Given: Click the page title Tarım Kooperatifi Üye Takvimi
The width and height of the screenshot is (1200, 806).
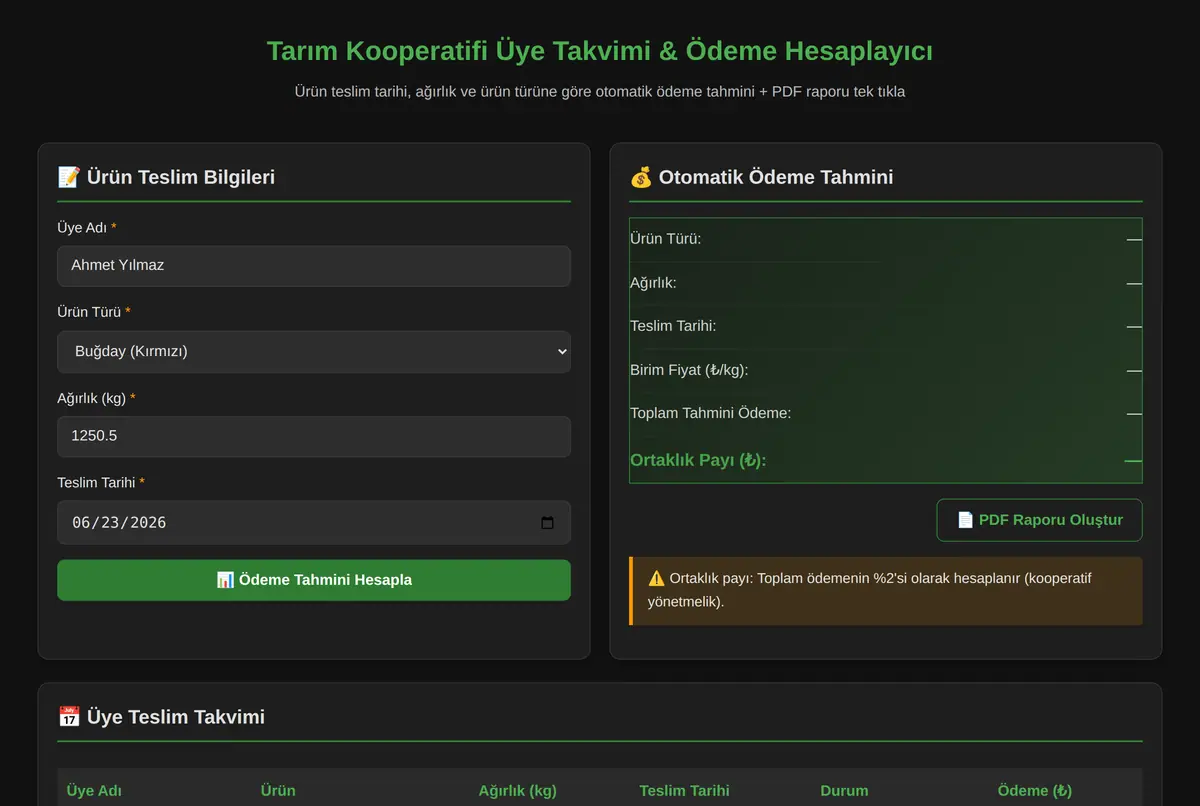Looking at the screenshot, I should click(600, 51).
